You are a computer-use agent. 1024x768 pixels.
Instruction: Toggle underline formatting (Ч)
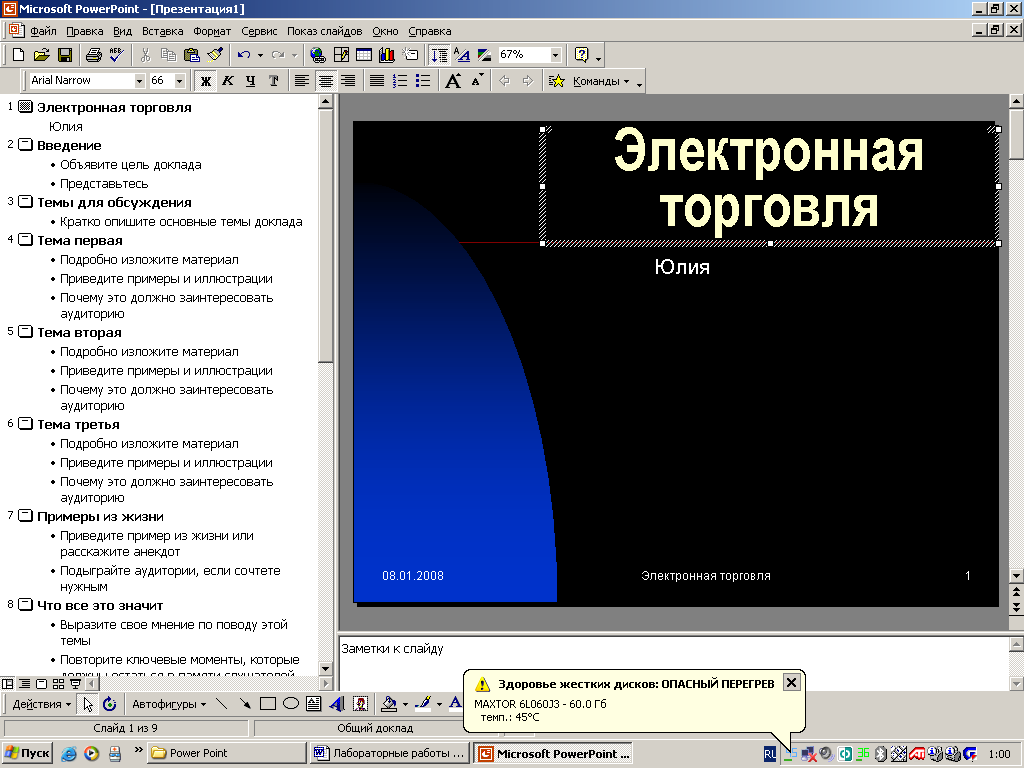[251, 81]
